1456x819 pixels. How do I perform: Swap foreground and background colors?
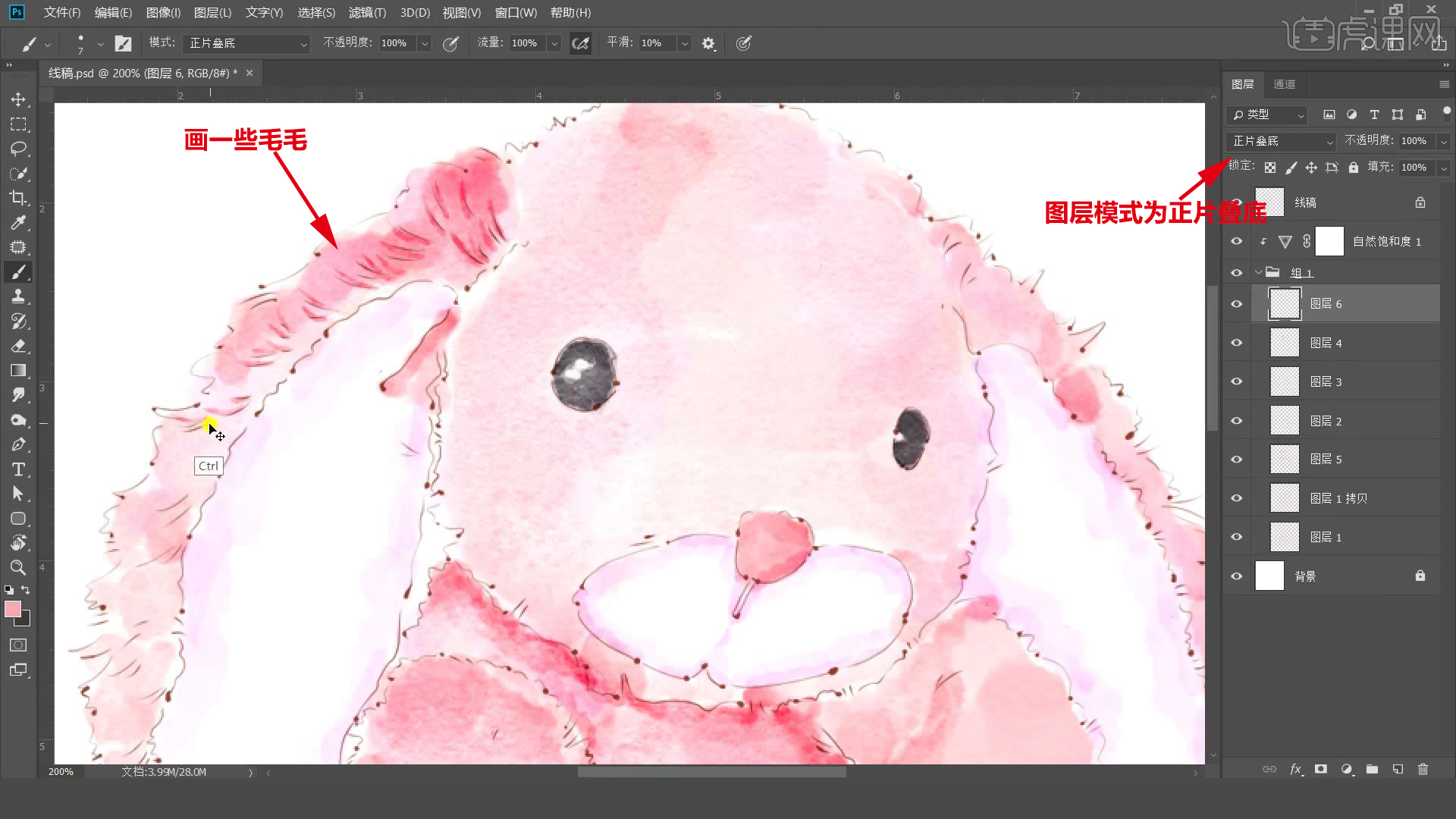[x=26, y=590]
